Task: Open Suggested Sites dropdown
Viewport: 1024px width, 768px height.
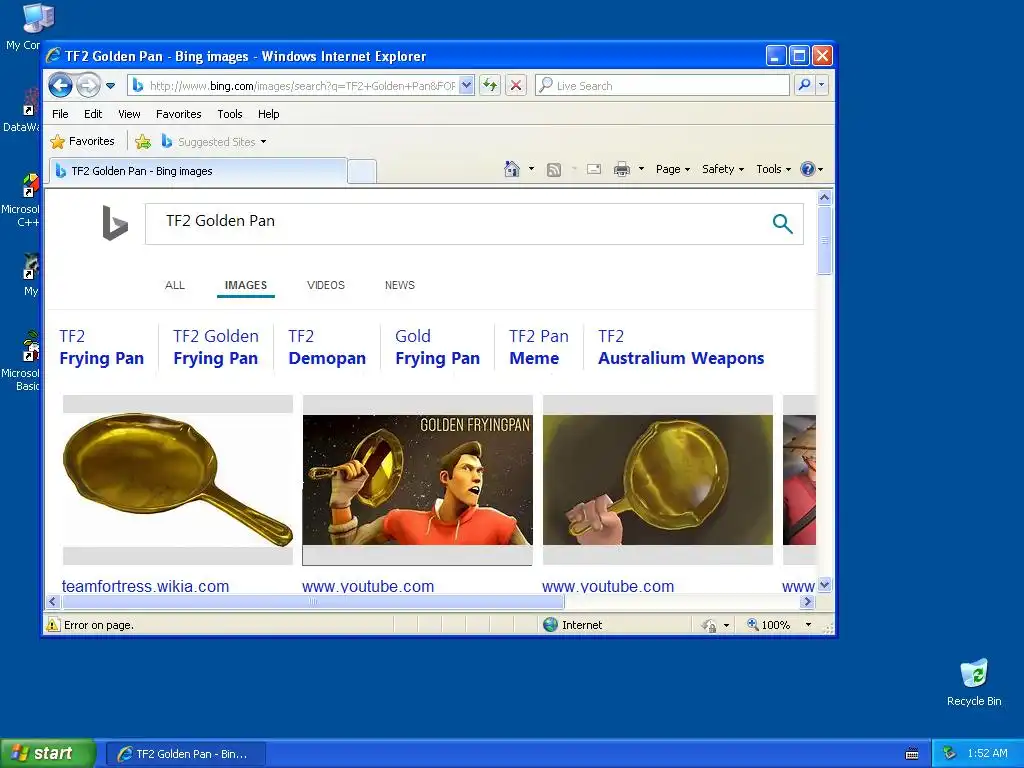Action: 214,141
